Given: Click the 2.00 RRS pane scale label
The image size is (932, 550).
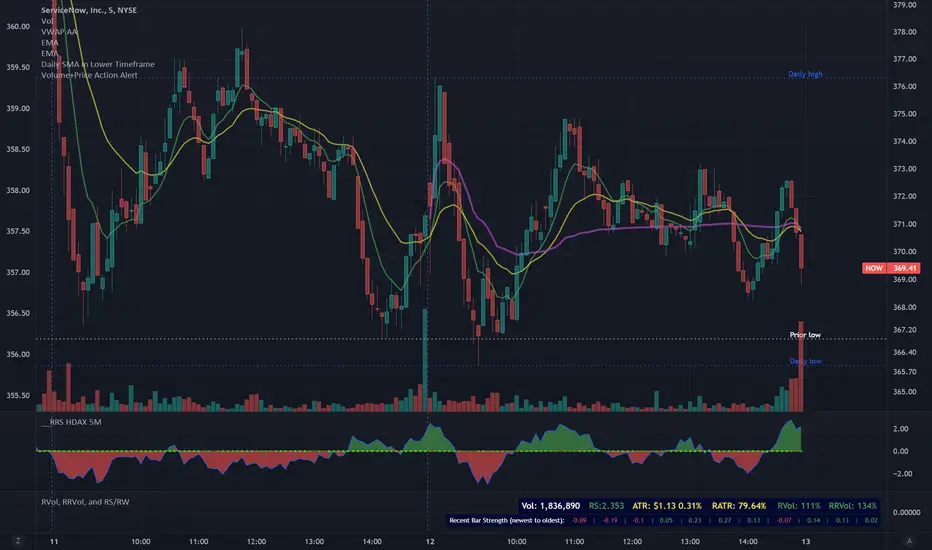Looking at the screenshot, I should pos(900,428).
